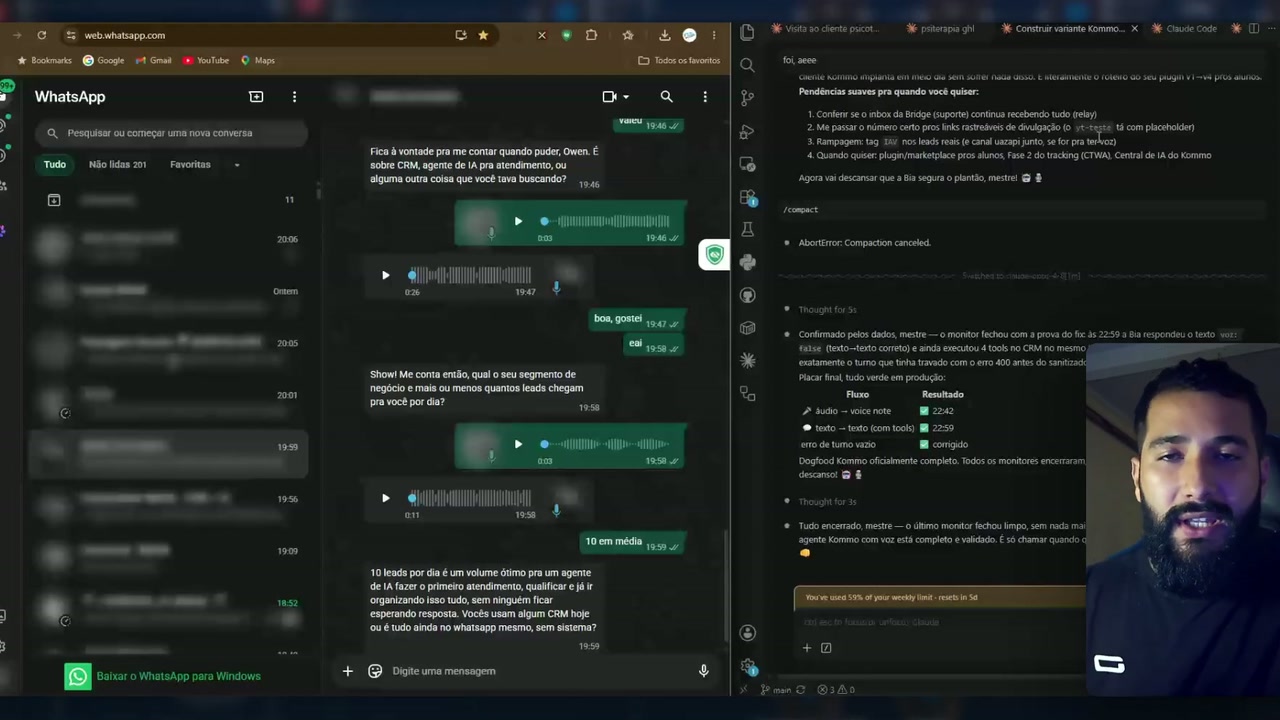Switch to the psiterapia ghl tab
Viewport: 1280px width, 720px height.
[x=939, y=28]
